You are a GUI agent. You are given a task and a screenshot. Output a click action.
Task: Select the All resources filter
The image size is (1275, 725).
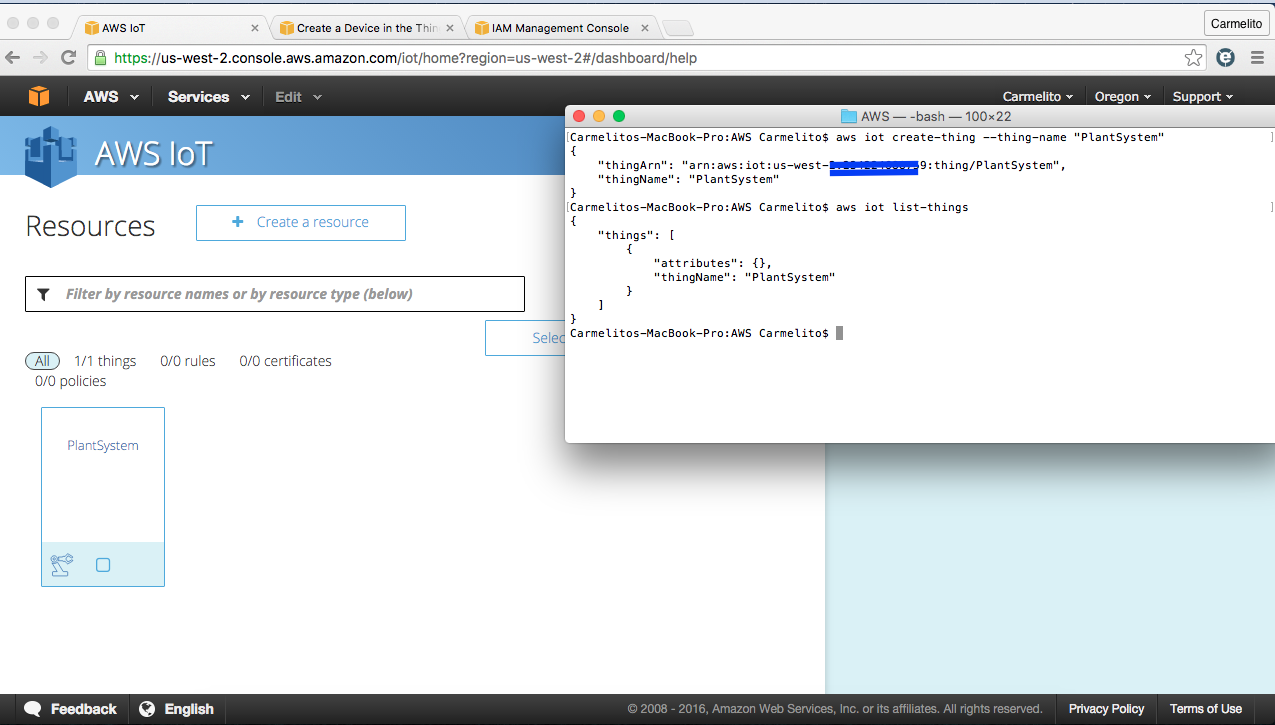(42, 361)
